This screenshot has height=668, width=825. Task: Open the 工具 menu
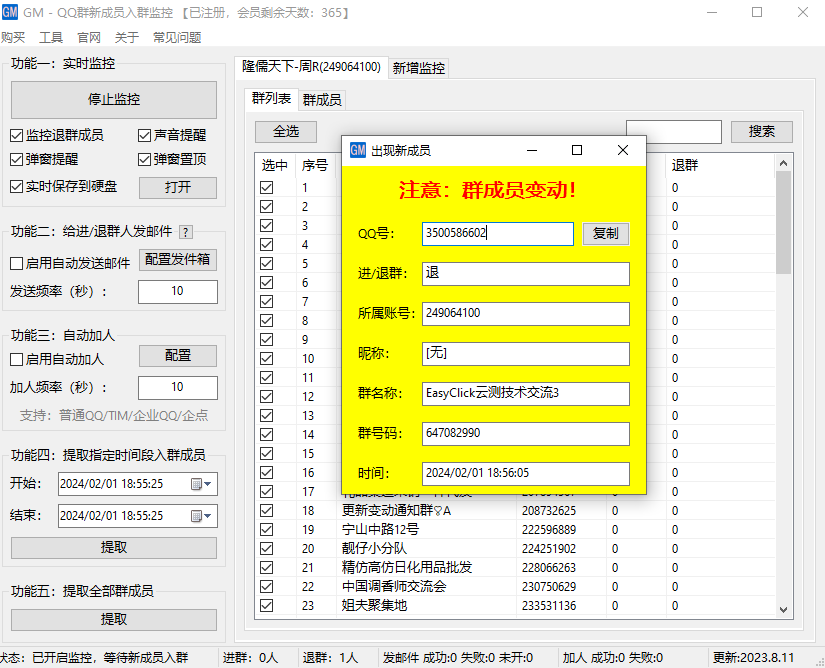[50, 37]
